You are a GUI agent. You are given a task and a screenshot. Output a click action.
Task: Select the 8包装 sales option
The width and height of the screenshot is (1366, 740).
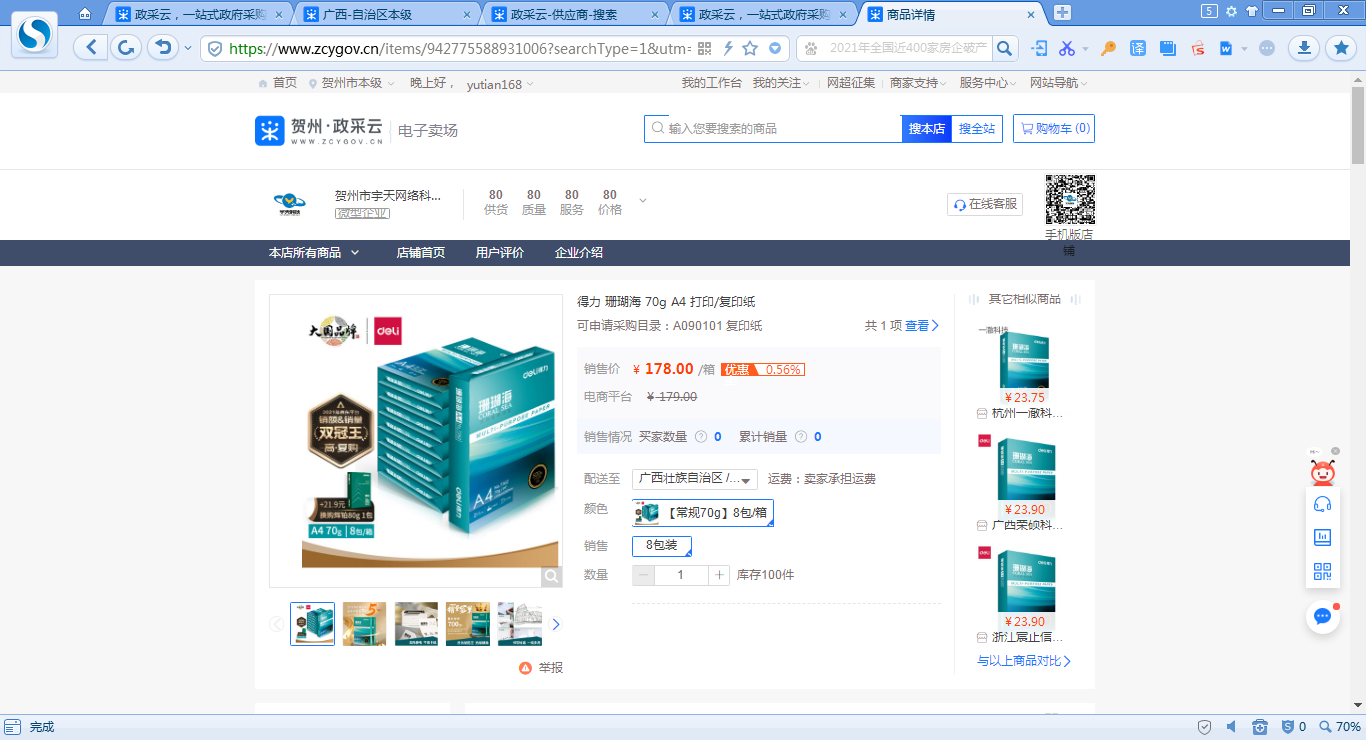tap(661, 546)
